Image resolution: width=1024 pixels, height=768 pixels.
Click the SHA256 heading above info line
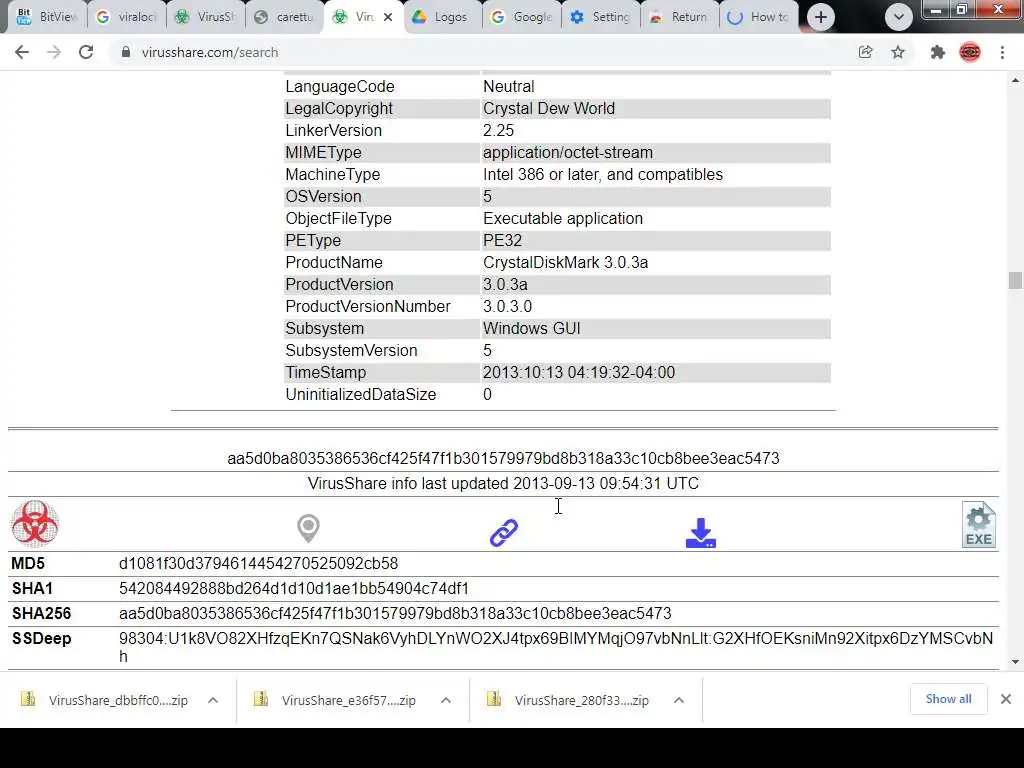coord(504,458)
